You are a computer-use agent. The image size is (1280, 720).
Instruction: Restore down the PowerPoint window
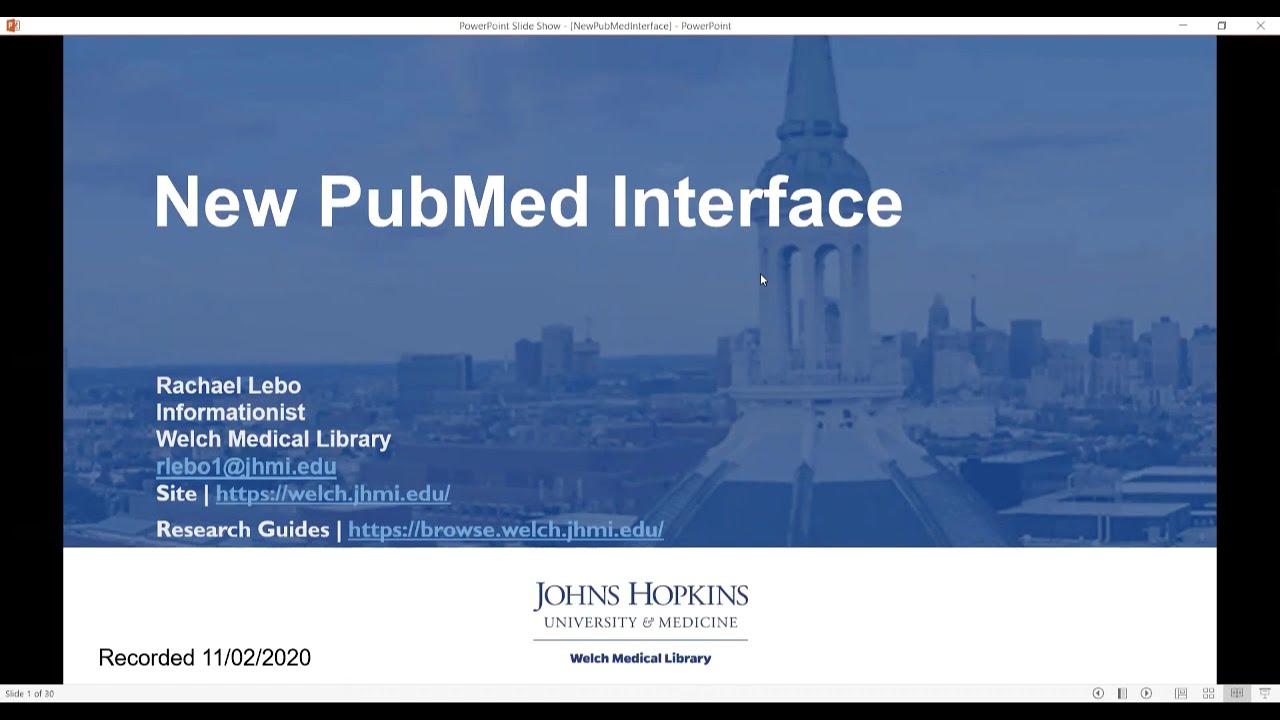1222,25
